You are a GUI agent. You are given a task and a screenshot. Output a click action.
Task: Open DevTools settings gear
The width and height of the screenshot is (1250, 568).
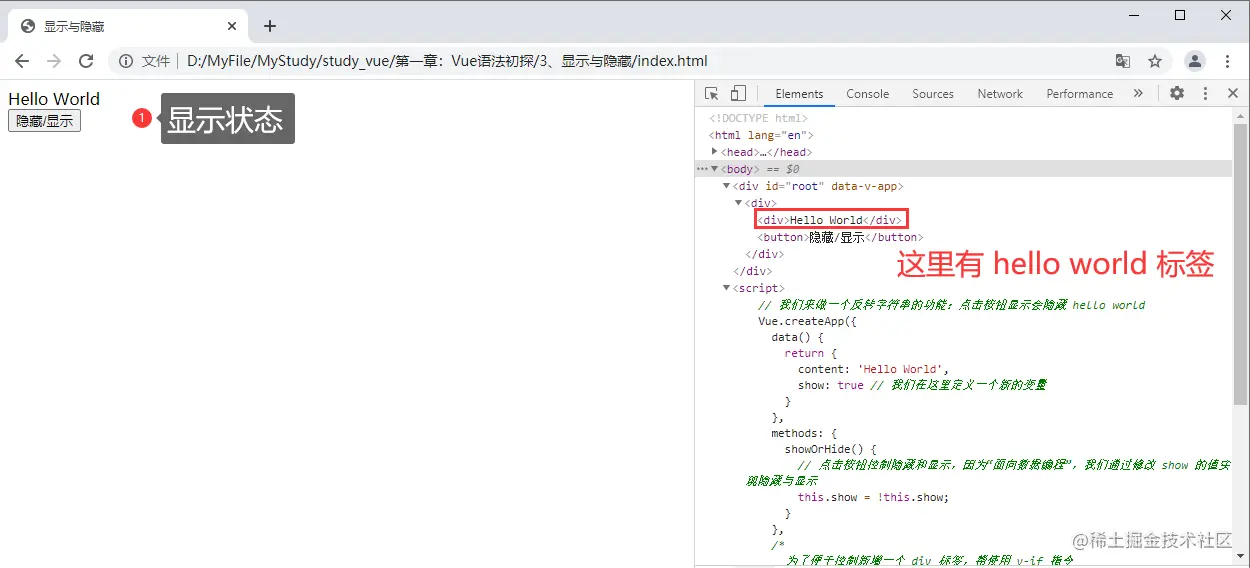1177,93
